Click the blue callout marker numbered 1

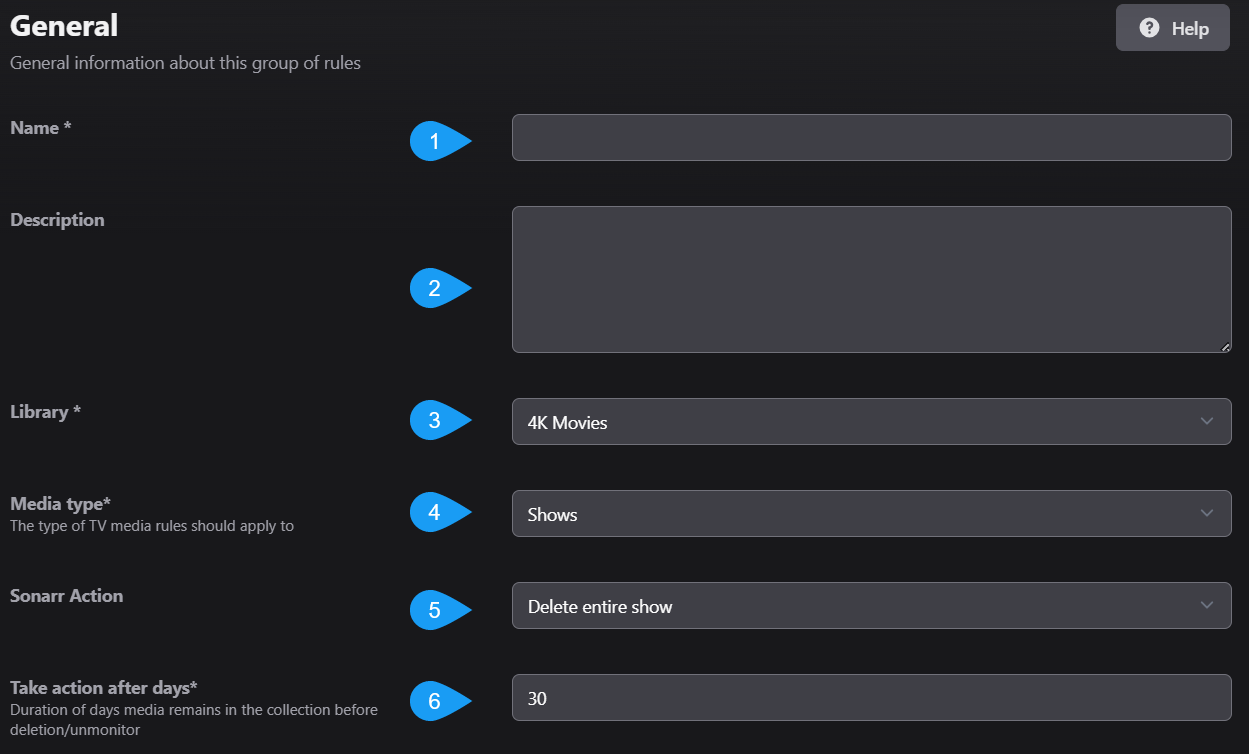(x=434, y=141)
